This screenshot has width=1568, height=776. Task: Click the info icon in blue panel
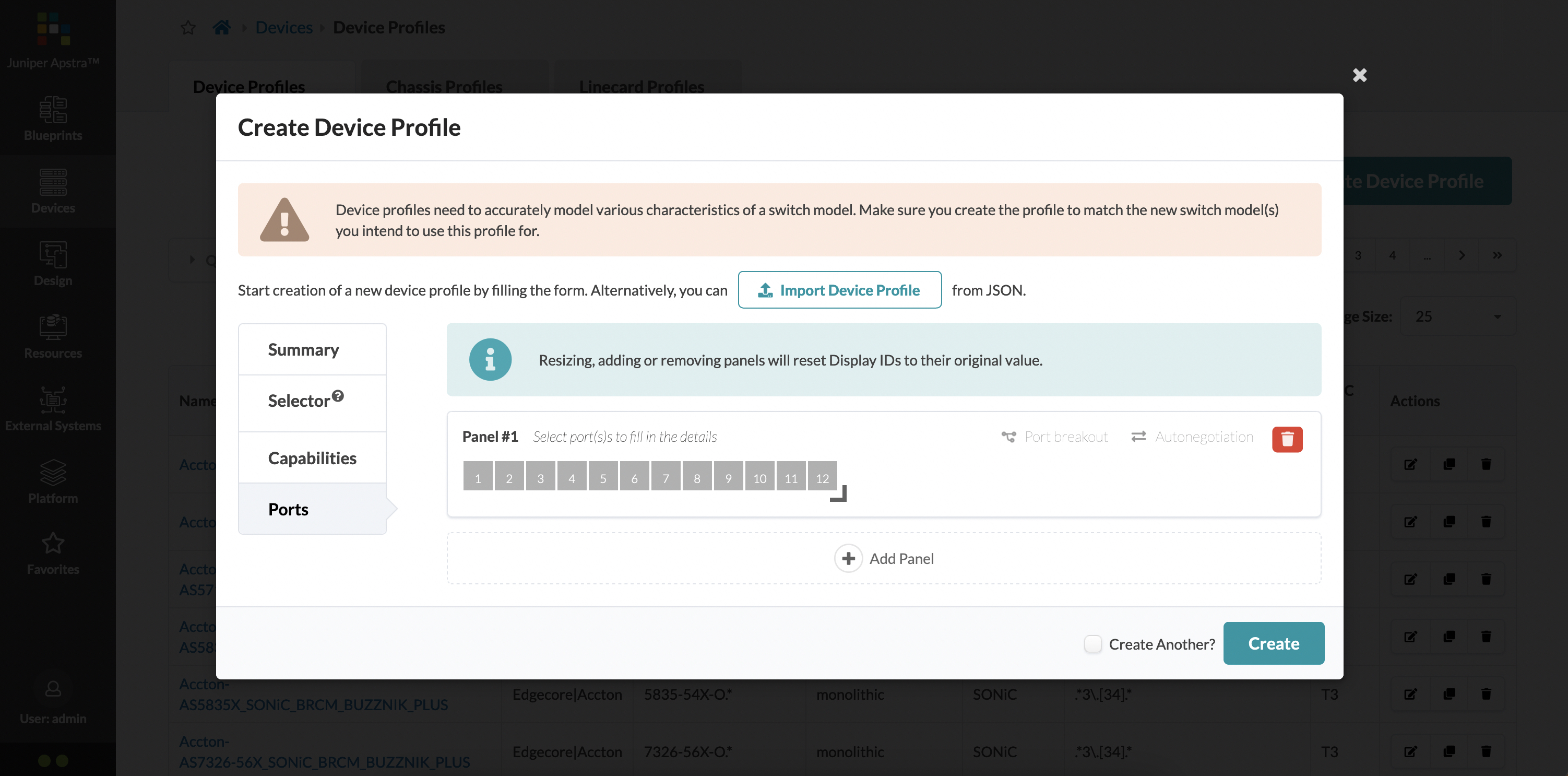tap(489, 360)
